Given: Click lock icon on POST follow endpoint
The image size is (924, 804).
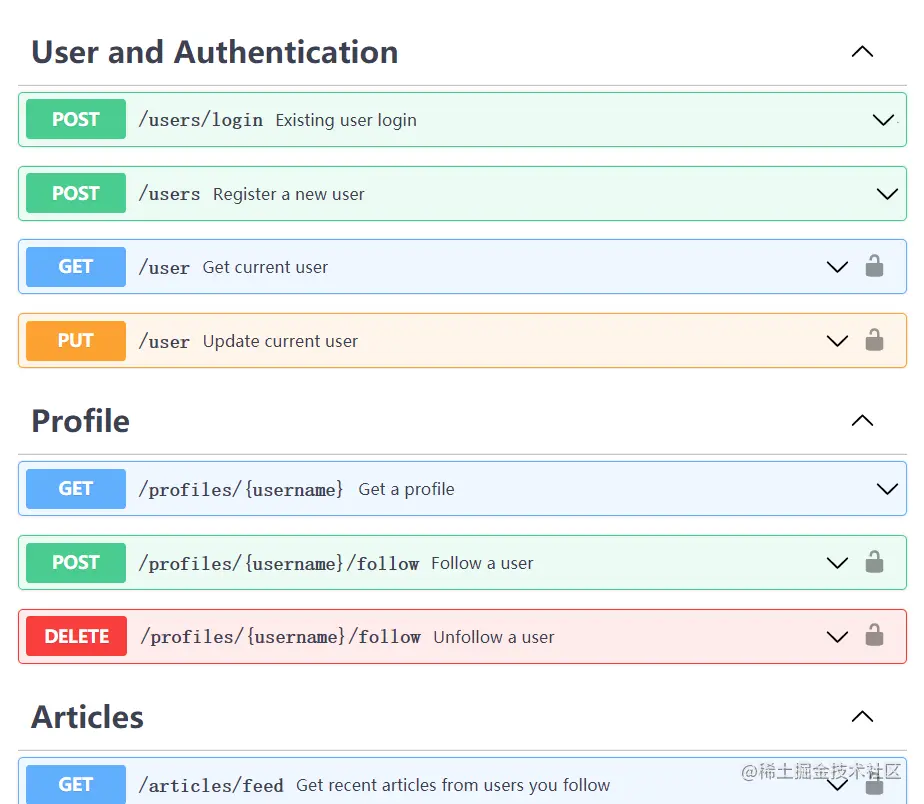Looking at the screenshot, I should (x=874, y=562).
